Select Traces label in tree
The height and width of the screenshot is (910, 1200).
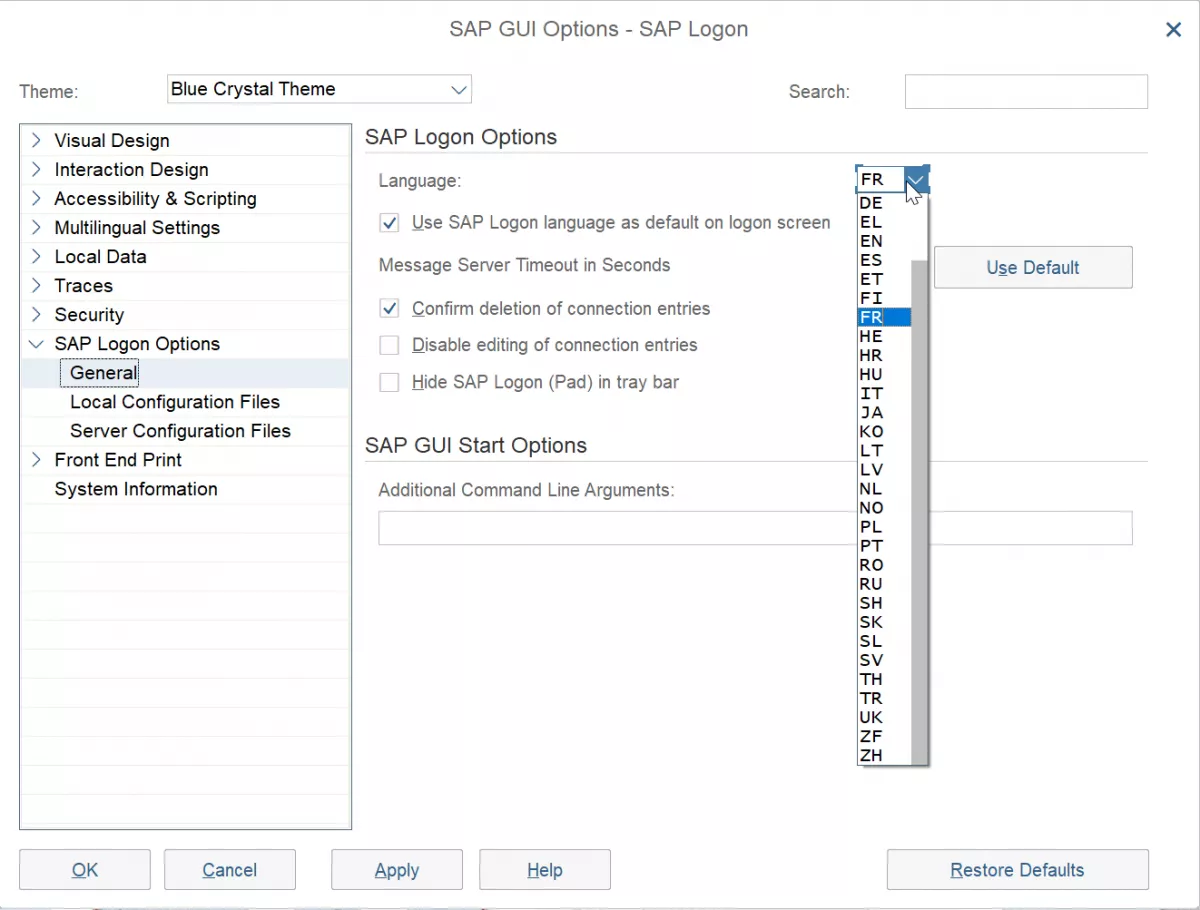84,286
